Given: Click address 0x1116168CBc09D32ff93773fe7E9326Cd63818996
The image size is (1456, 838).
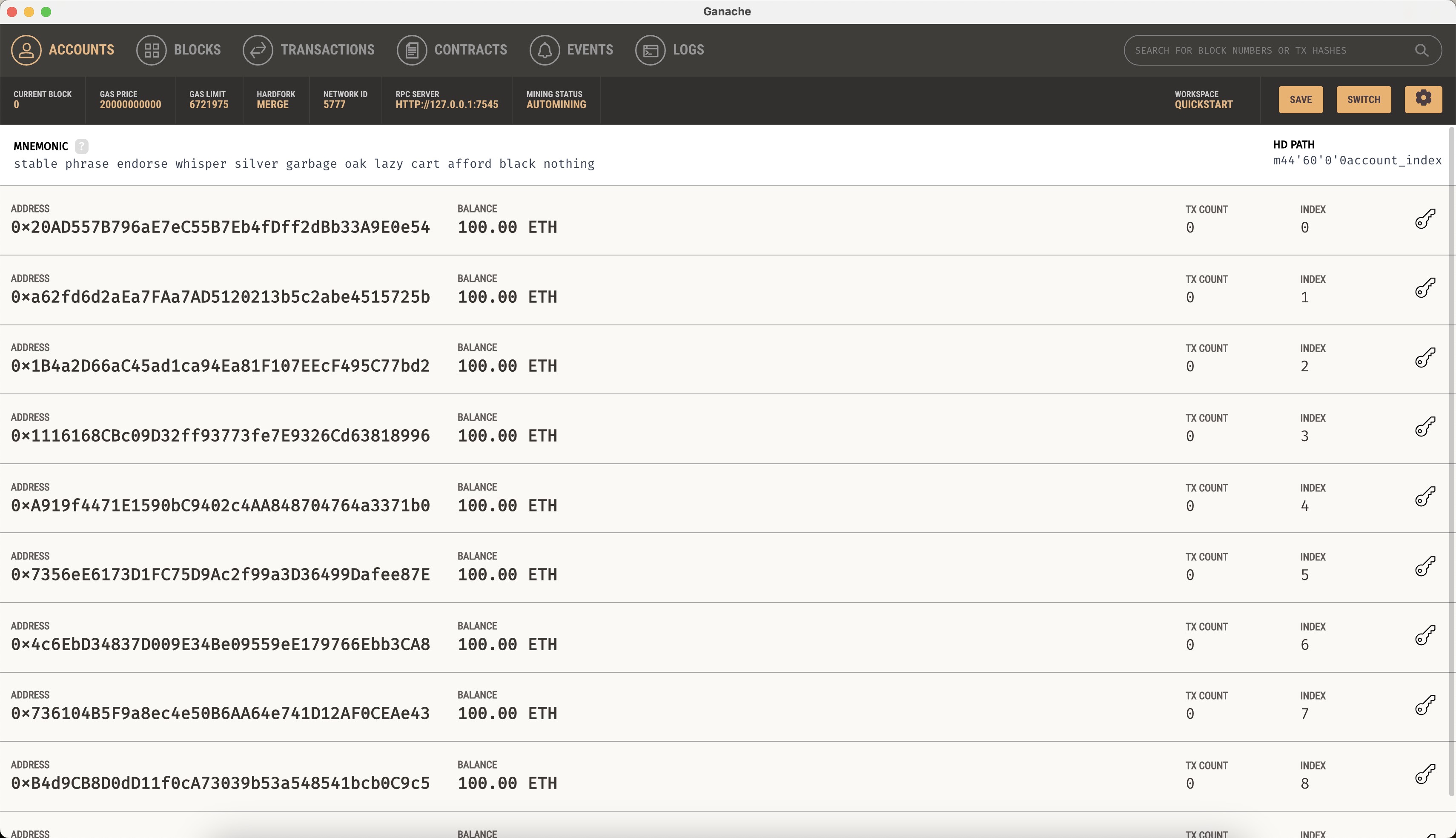Looking at the screenshot, I should coord(221,436).
